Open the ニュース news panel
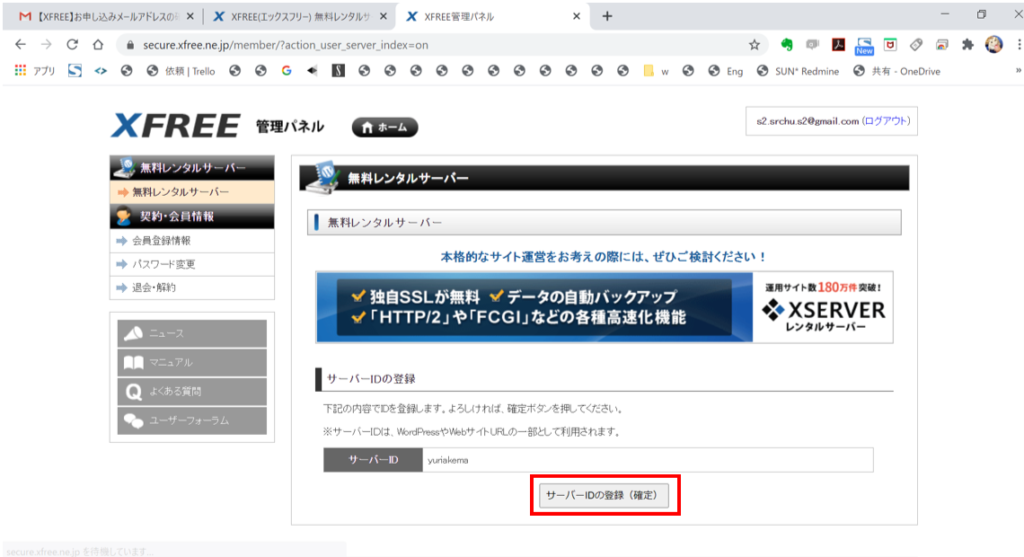 pos(192,333)
